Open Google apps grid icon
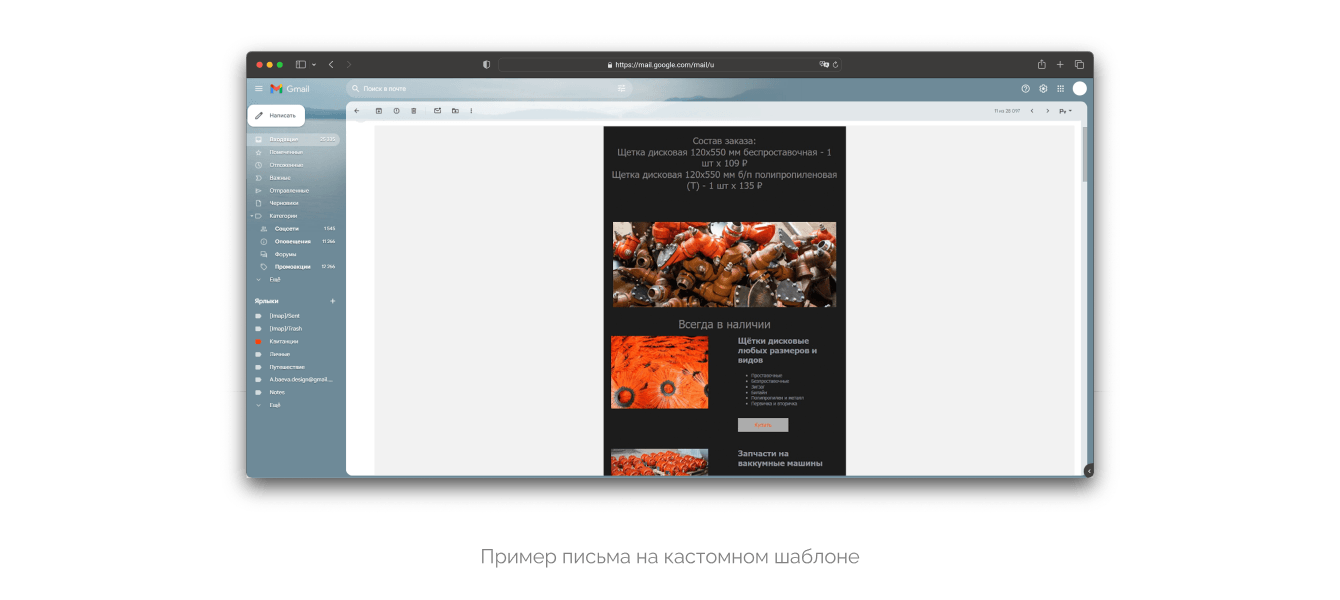 click(x=1061, y=89)
